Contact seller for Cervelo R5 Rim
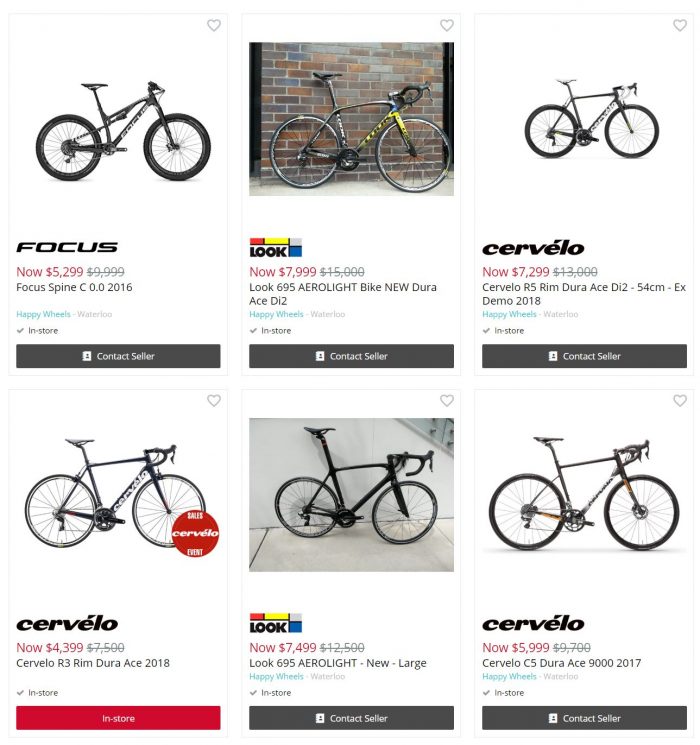Screen dimensions: 700x745 585,356
